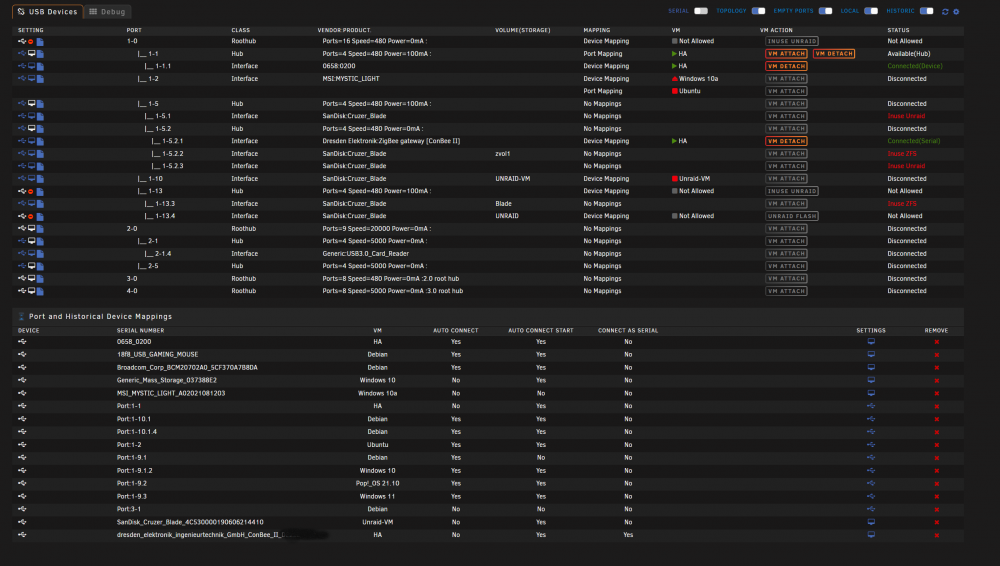This screenshot has height=566, width=1000.
Task: Click VM Attach on MSI:MYSTIC_LIGHT row
Action: [786, 78]
